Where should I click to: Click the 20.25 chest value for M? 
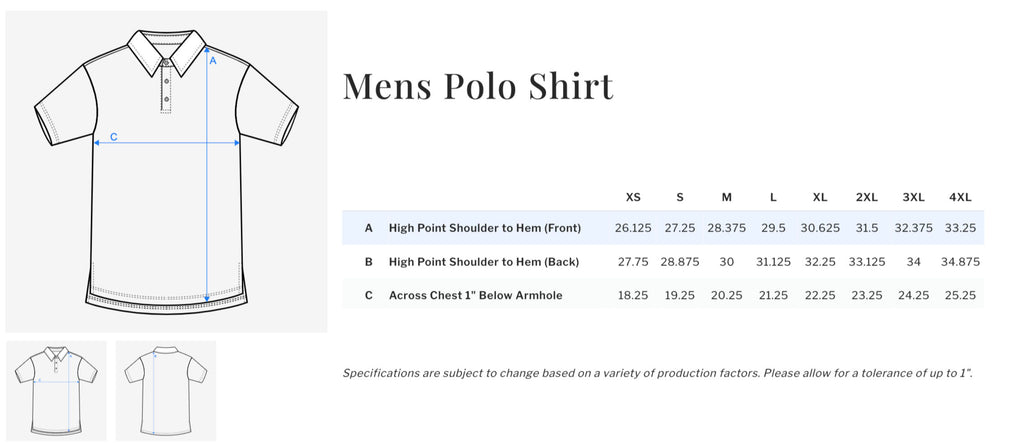pyautogui.click(x=726, y=295)
